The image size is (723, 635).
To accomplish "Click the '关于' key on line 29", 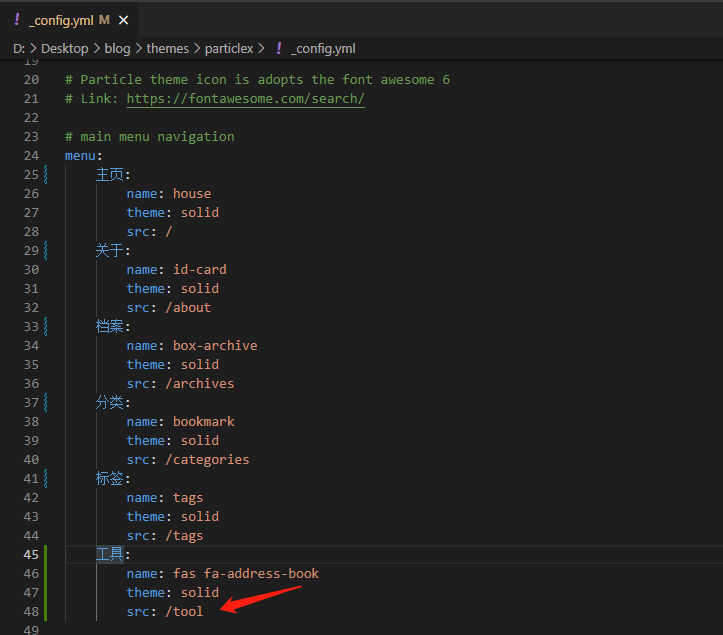I will point(110,251).
